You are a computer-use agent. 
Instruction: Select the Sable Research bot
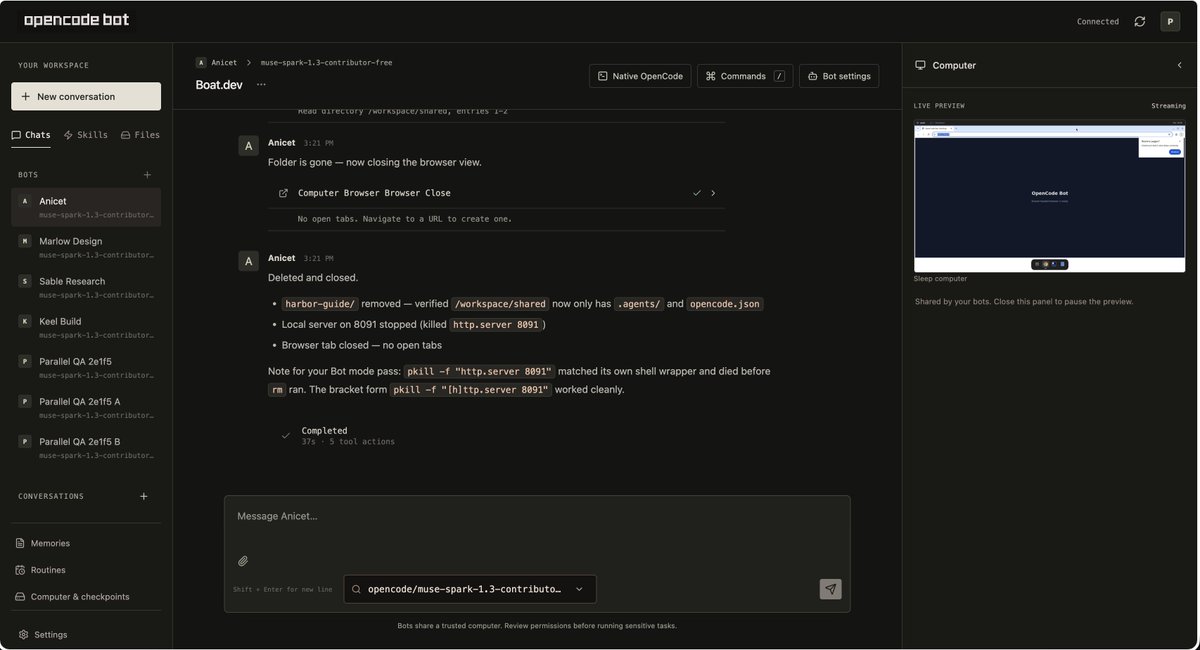click(x=86, y=287)
